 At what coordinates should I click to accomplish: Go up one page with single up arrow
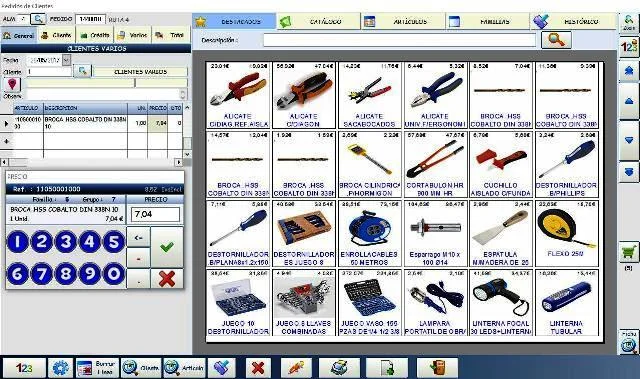coord(629,101)
